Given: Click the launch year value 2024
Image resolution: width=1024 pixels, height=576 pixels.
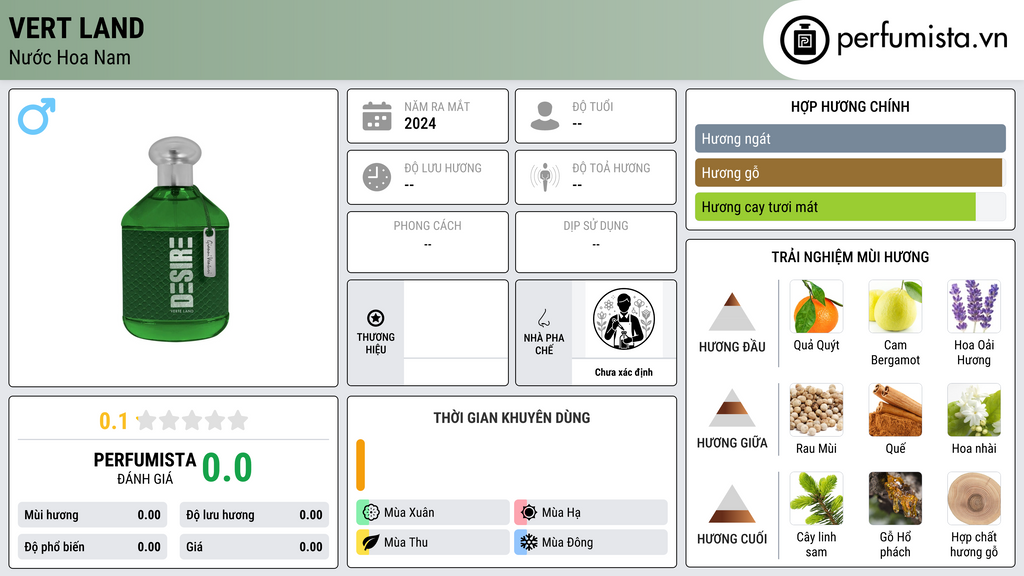Looking at the screenshot, I should [x=420, y=123].
